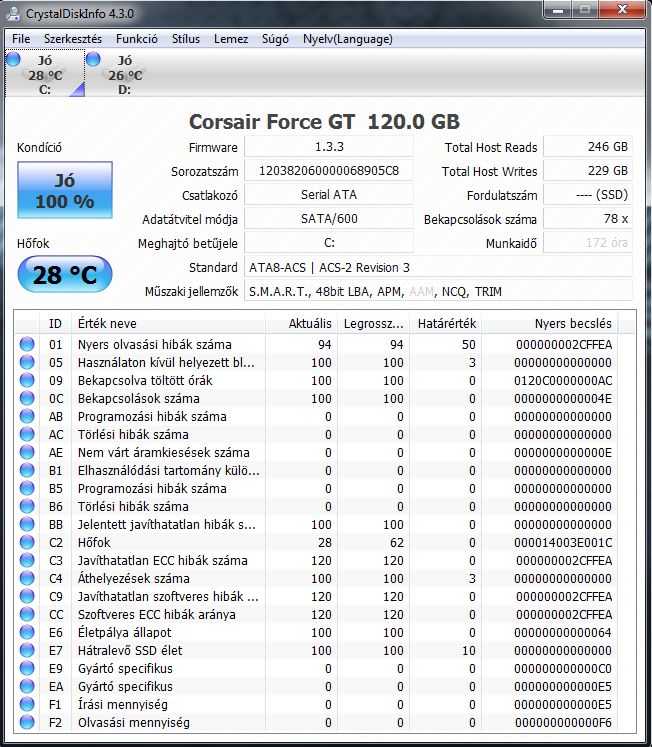Viewport: 652px width, 747px height.
Task: Click the CrystalDiskInfo title bar app icon
Action: click(x=13, y=13)
